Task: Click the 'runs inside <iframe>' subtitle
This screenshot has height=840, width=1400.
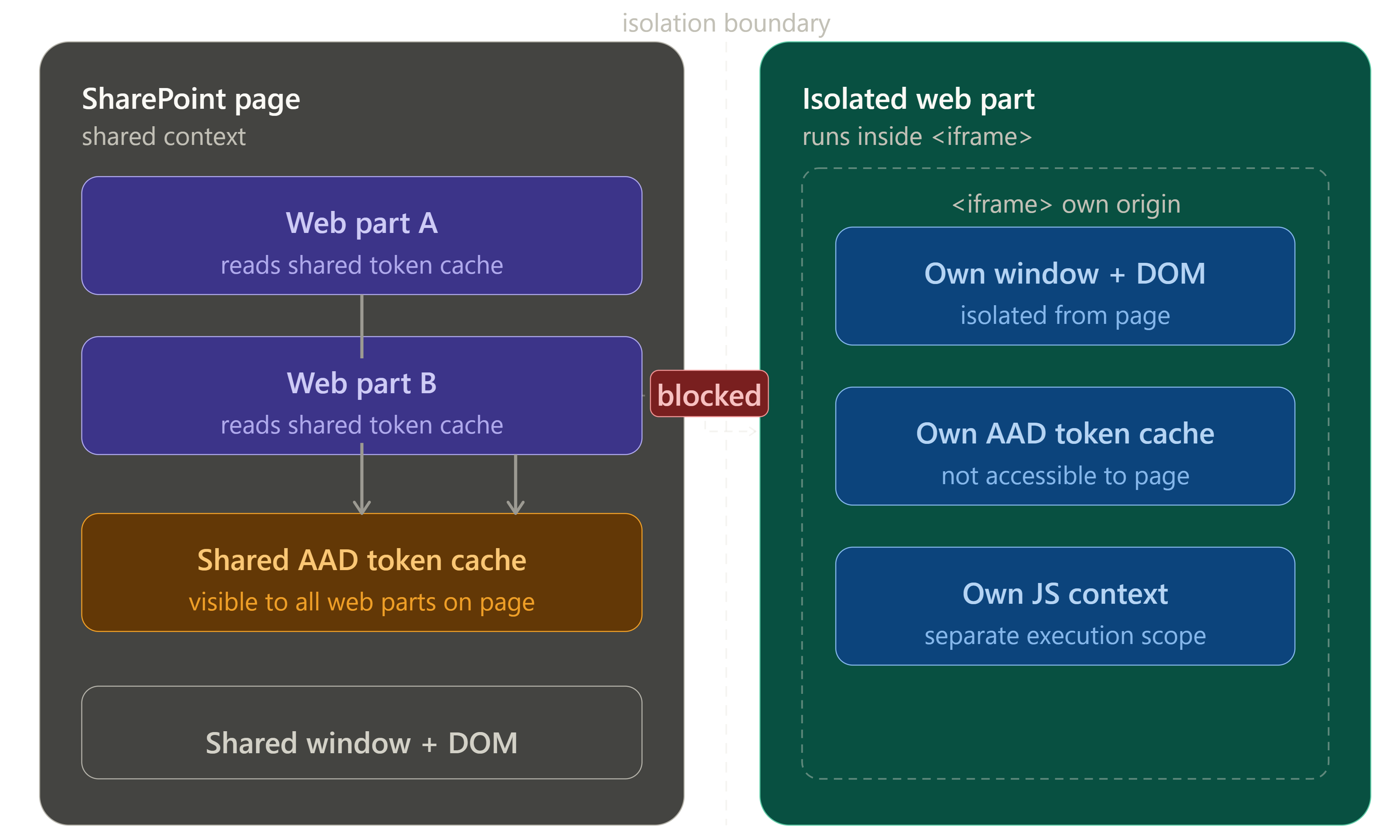Action: (x=917, y=137)
